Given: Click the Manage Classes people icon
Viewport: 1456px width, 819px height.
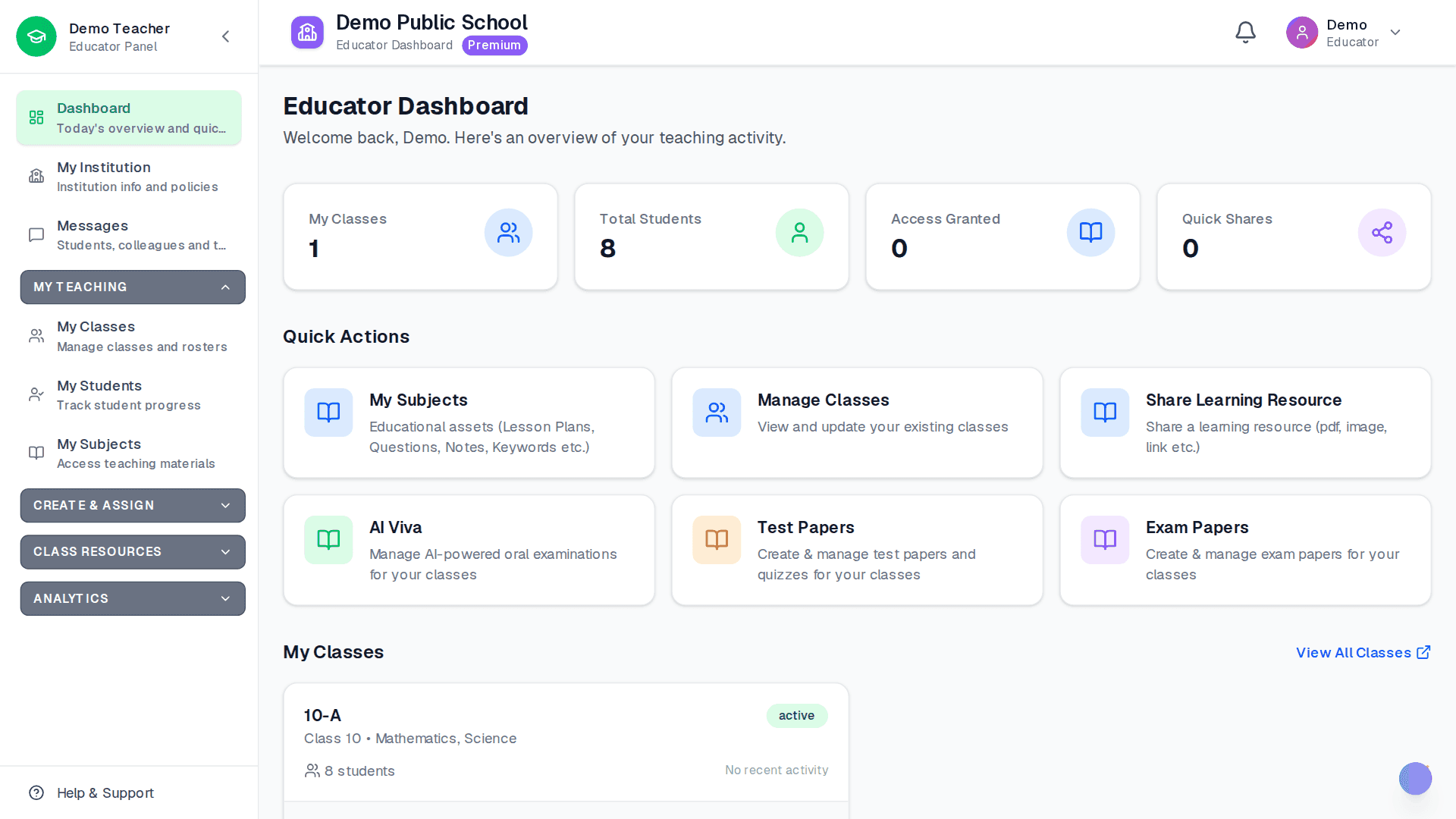Looking at the screenshot, I should click(717, 413).
